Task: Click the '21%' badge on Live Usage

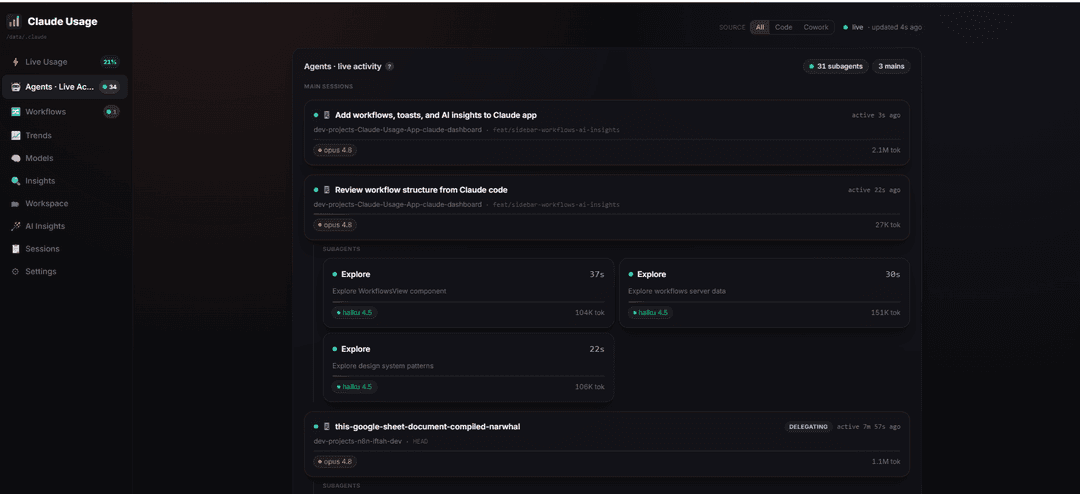Action: pos(110,62)
